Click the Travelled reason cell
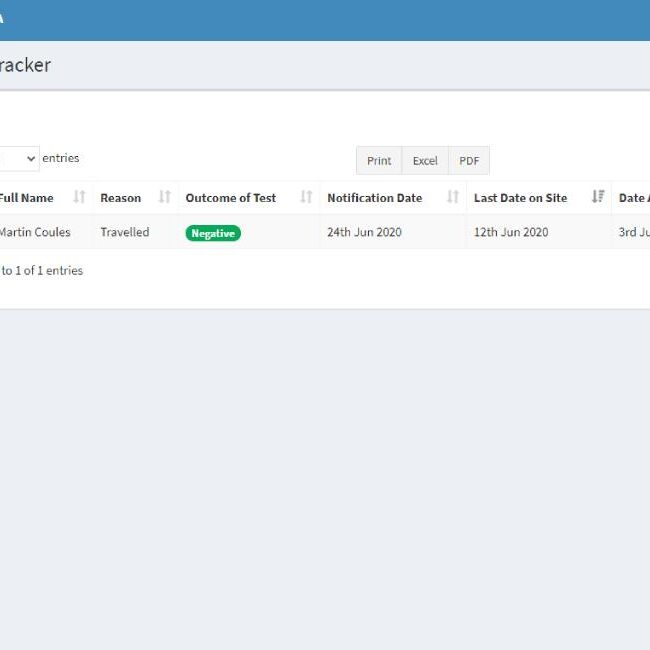 pyautogui.click(x=125, y=232)
